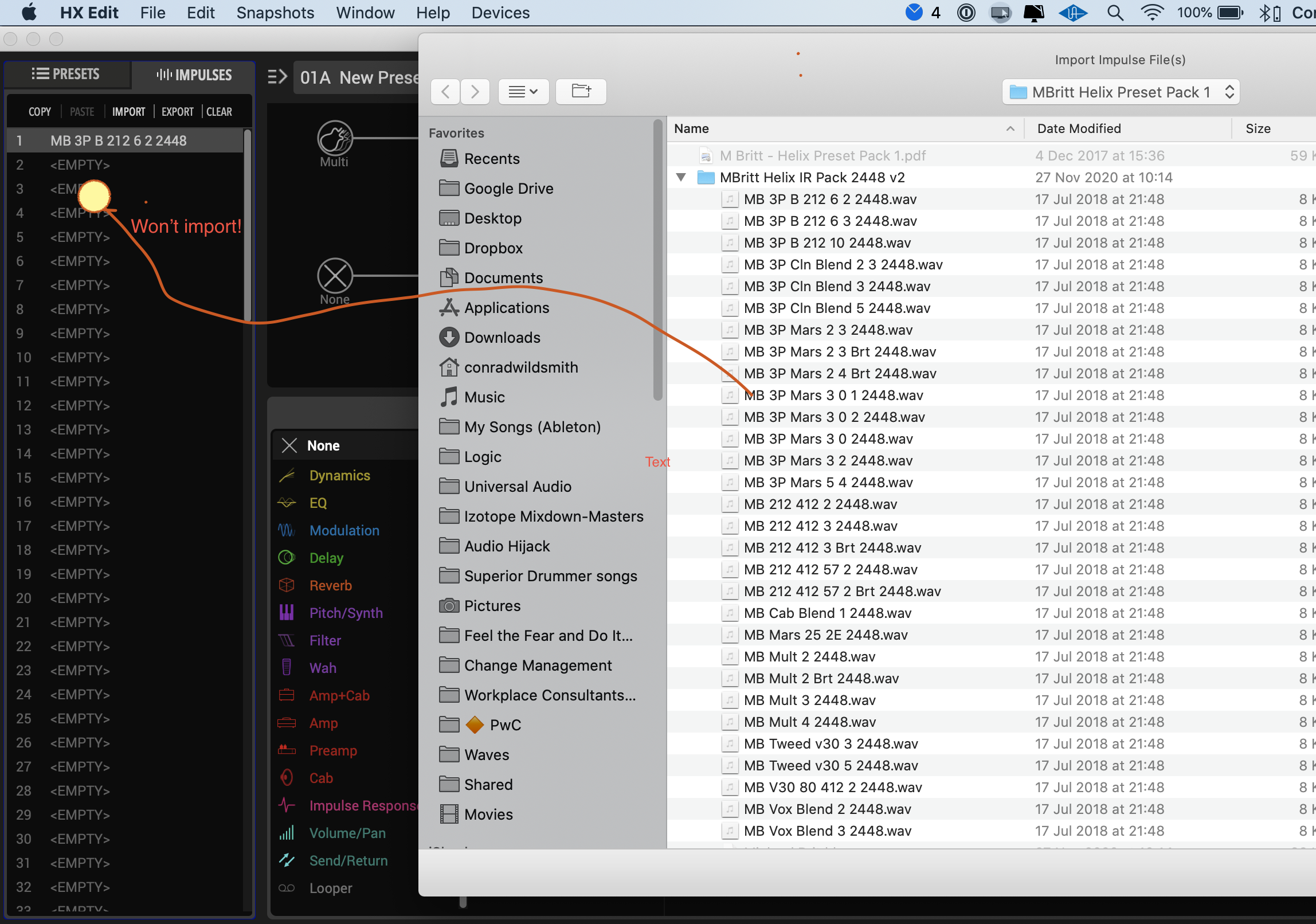Switch to the PRESETS tab

[66, 75]
